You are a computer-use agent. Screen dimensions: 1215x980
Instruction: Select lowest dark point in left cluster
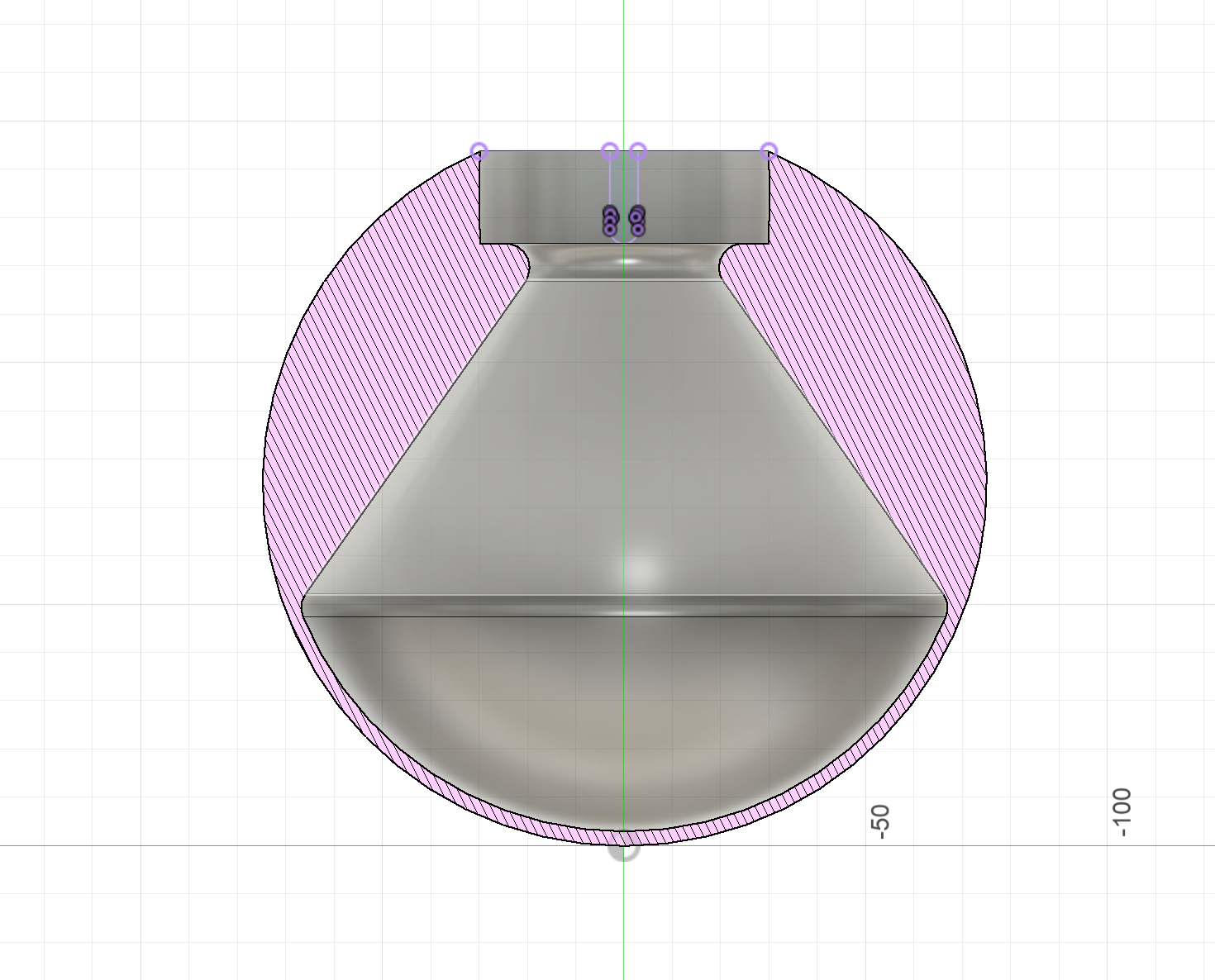(610, 229)
